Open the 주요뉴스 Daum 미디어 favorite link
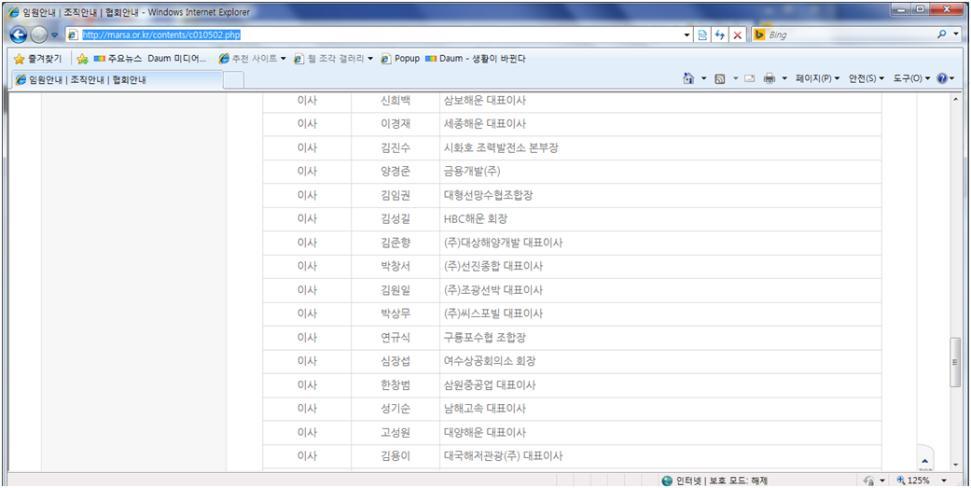This screenshot has width=971, height=488. [150, 59]
